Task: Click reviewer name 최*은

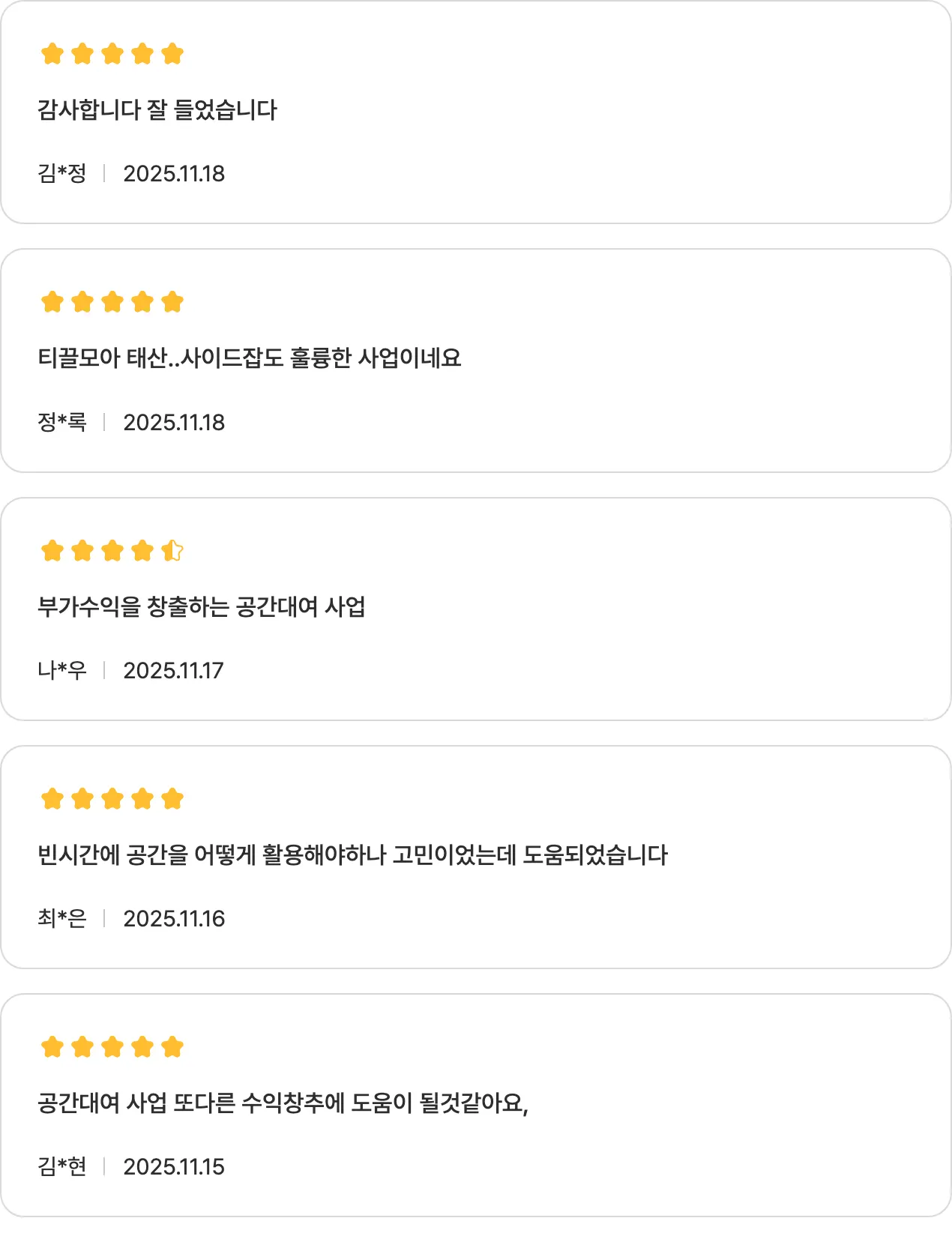Action: click(62, 919)
